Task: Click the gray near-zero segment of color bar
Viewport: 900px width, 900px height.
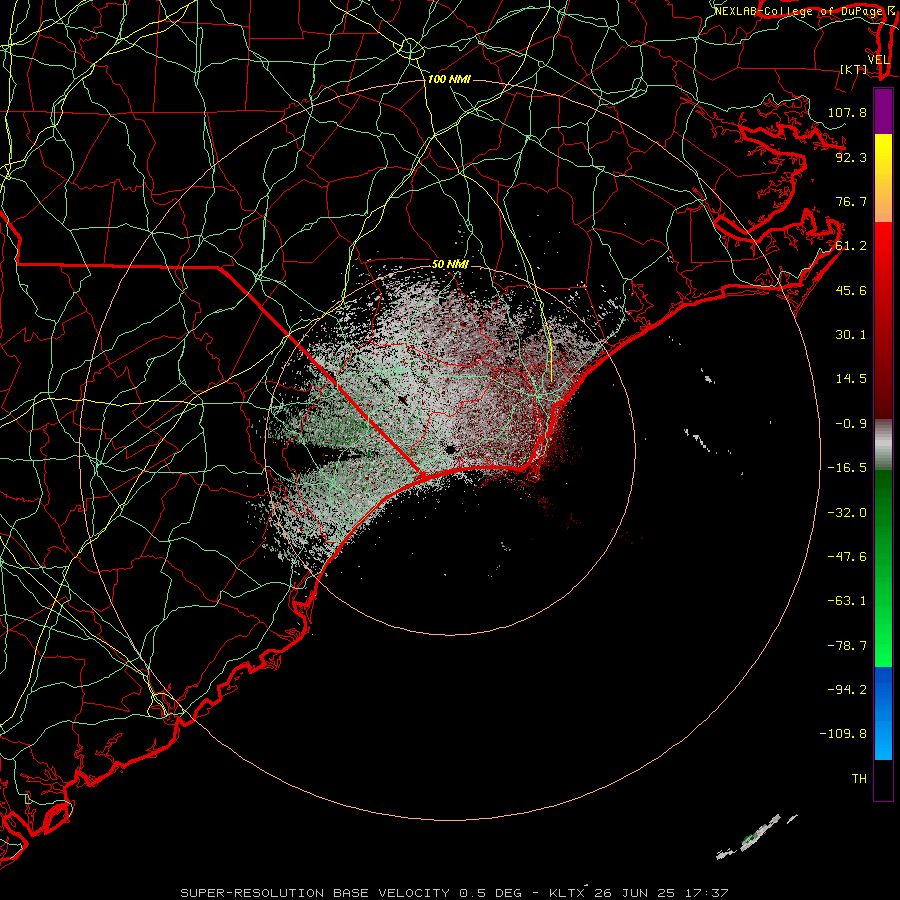Action: pos(883,444)
